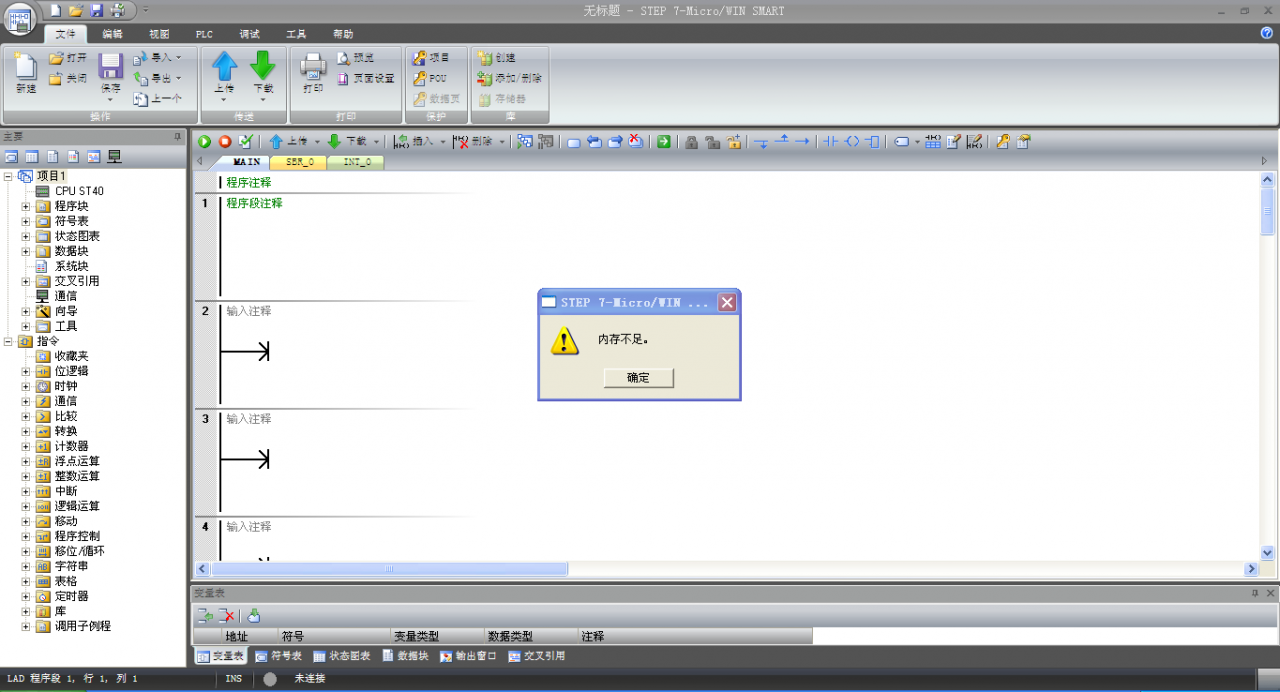Image resolution: width=1280 pixels, height=692 pixels.
Task: Switch to 交叉引用 bottom tab
Action: pyautogui.click(x=537, y=656)
